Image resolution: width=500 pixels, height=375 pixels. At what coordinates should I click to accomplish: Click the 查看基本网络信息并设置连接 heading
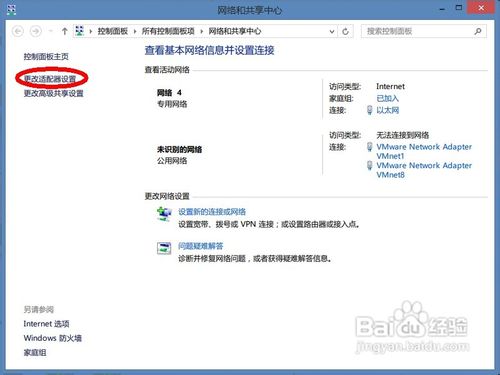point(209,50)
